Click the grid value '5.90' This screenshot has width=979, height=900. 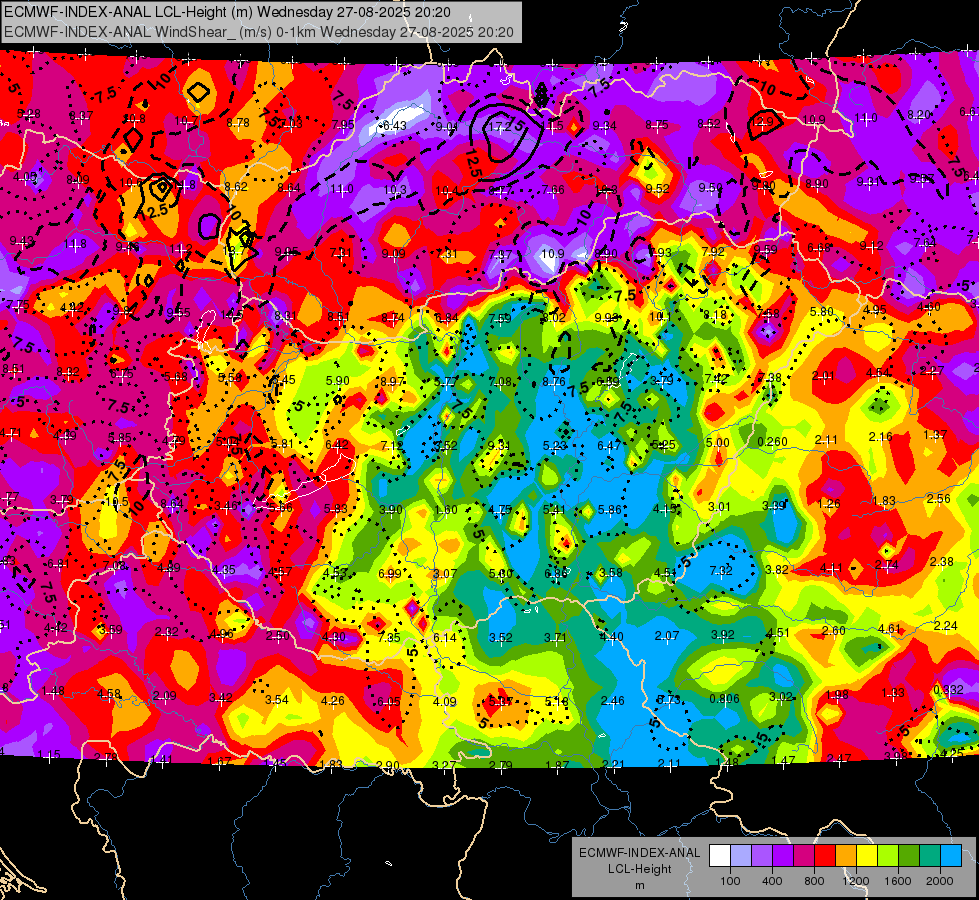coord(338,380)
